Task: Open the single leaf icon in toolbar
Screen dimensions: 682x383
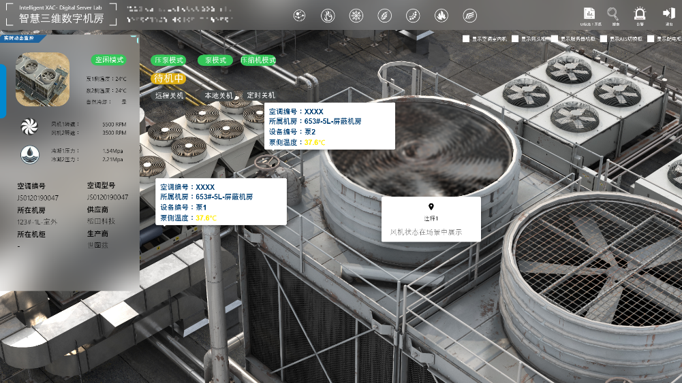Action: pos(384,16)
